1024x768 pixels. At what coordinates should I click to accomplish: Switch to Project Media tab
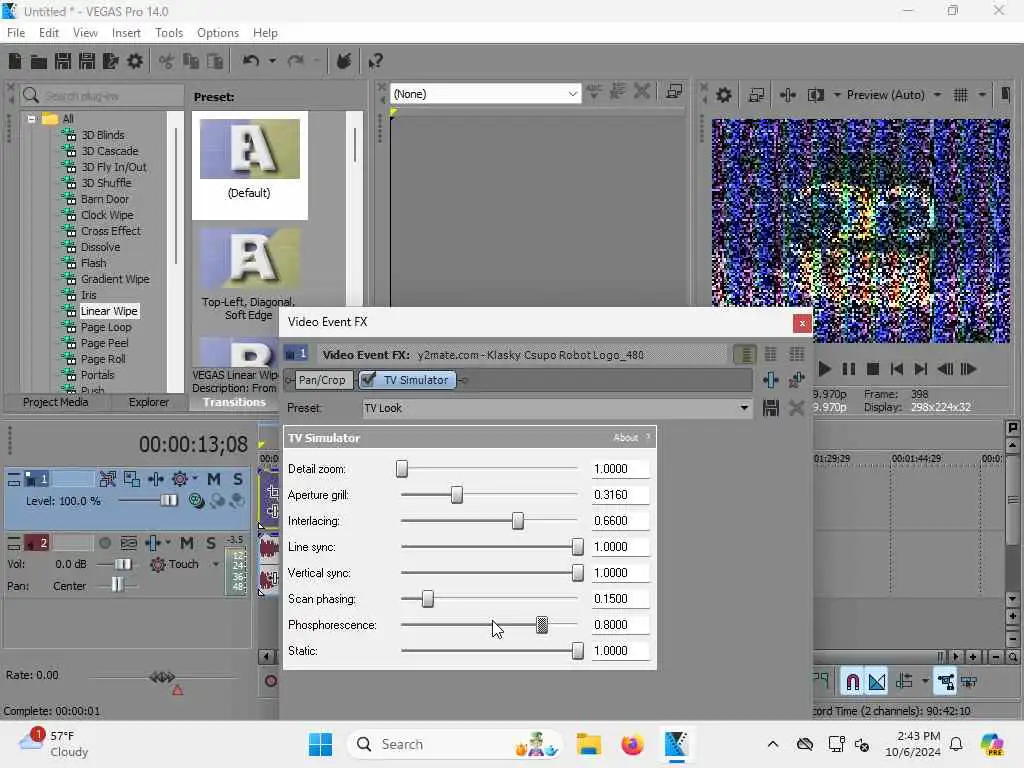[x=56, y=402]
